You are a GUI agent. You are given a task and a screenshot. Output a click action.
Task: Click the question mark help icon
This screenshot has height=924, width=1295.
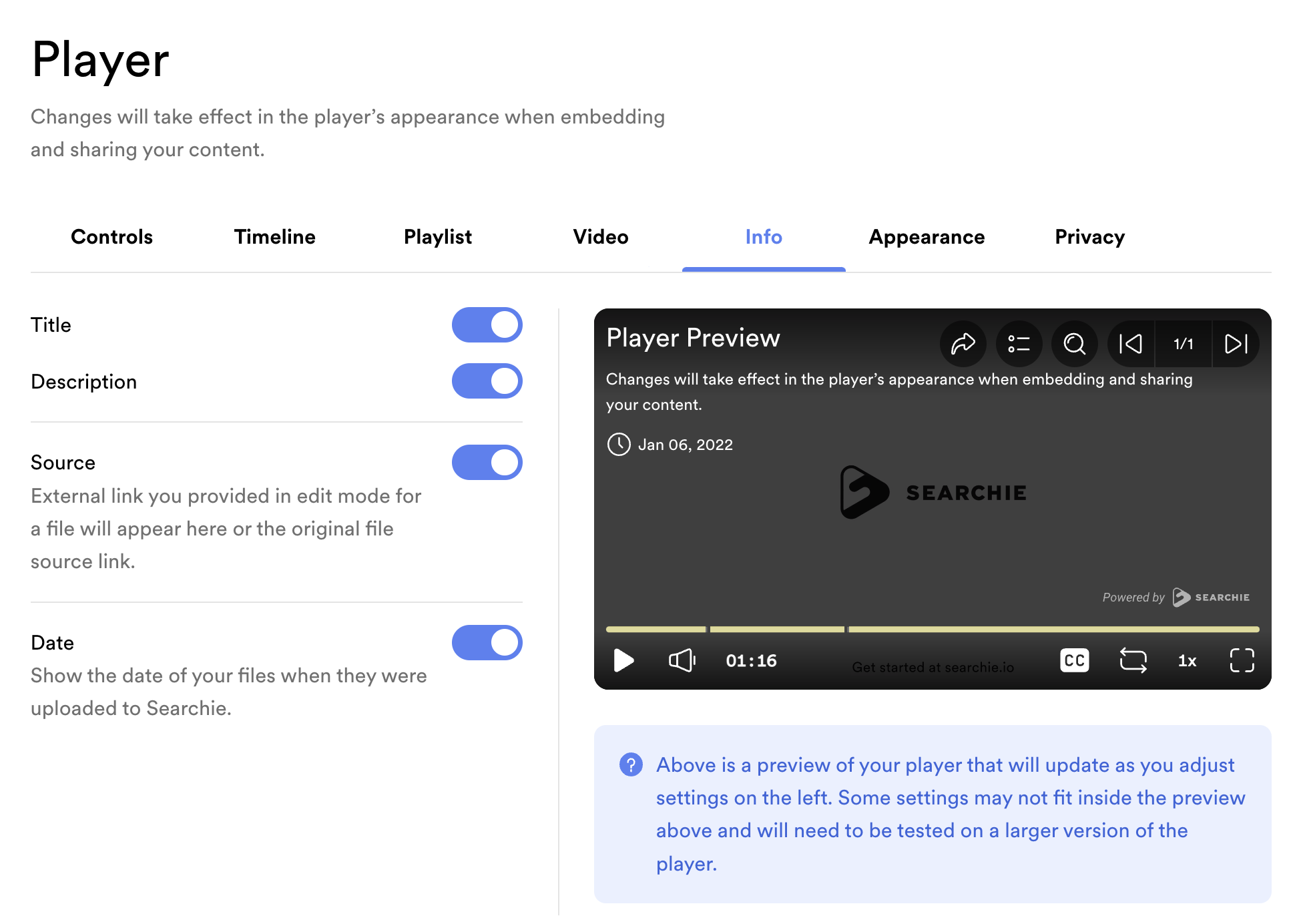631,764
